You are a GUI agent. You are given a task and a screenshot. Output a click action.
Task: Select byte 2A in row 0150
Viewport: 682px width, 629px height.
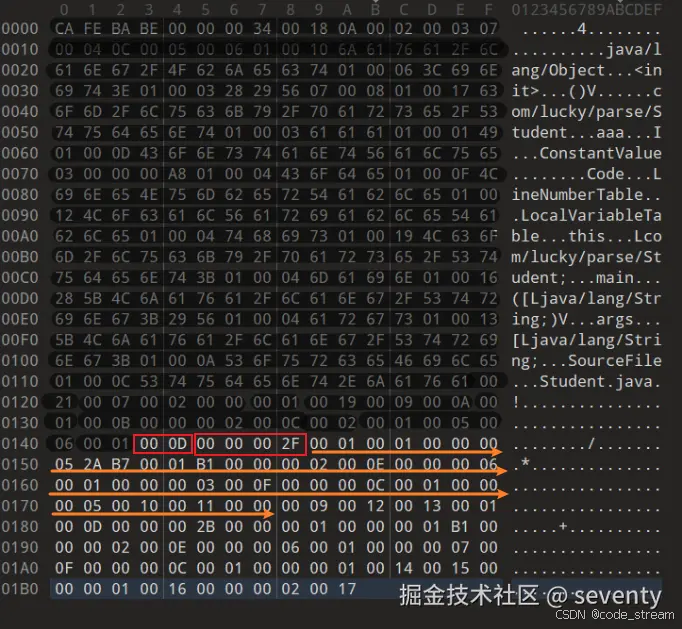click(x=92, y=465)
